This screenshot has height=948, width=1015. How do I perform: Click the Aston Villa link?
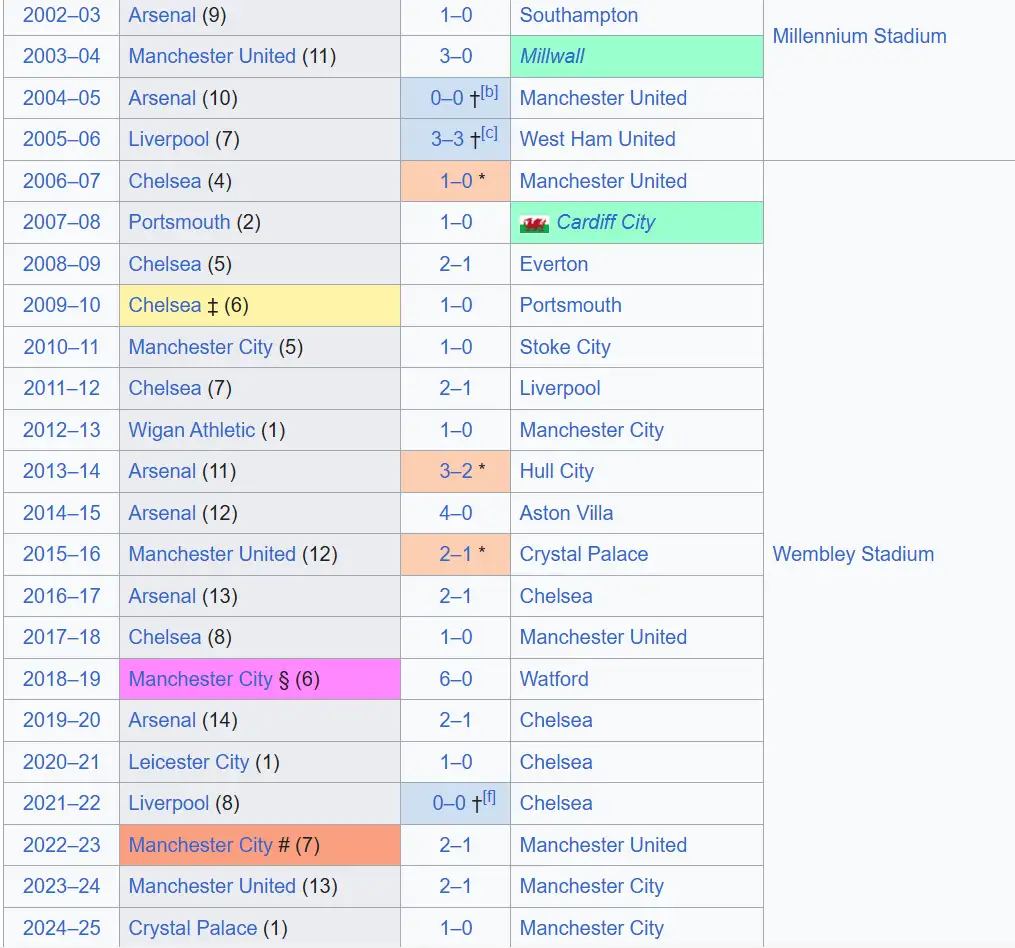(x=566, y=512)
